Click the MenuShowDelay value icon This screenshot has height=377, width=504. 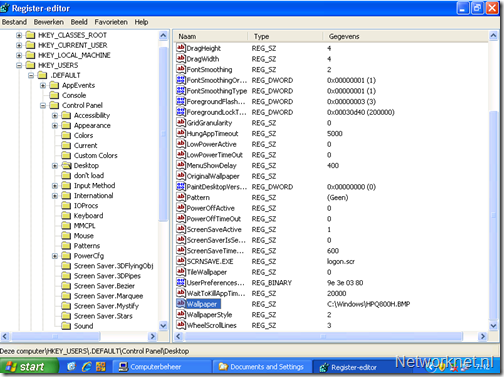click(x=180, y=165)
